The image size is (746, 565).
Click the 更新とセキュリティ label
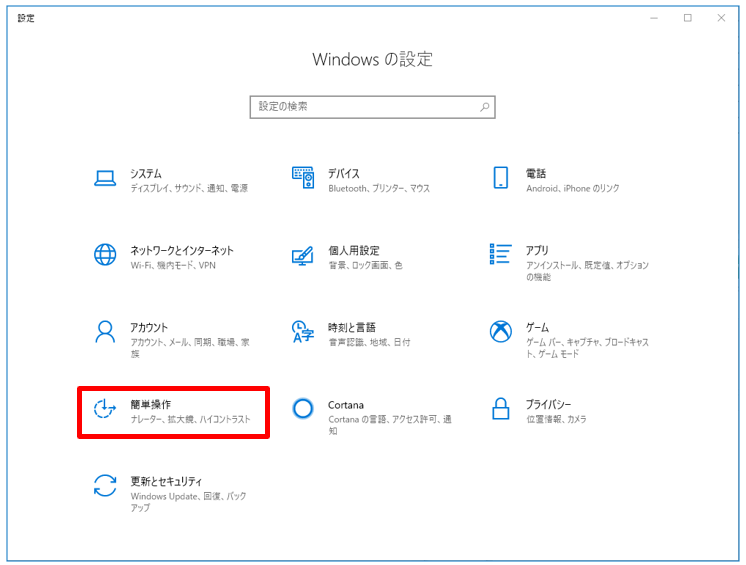coord(166,481)
